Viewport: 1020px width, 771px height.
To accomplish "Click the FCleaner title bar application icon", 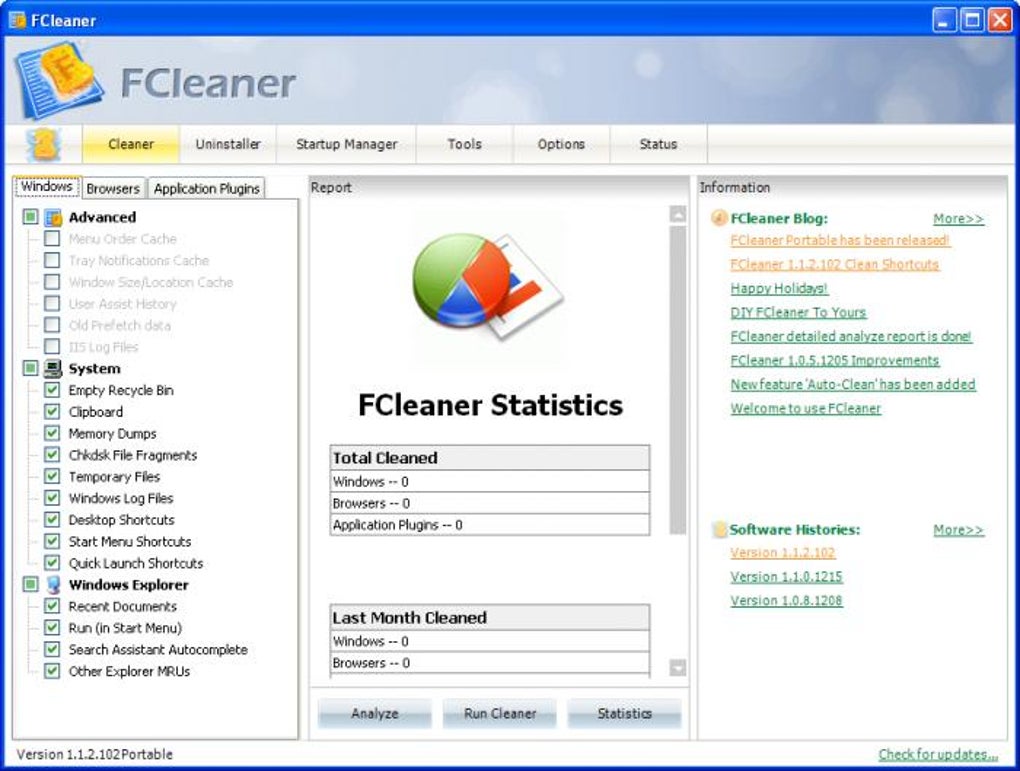I will pyautogui.click(x=18, y=20).
